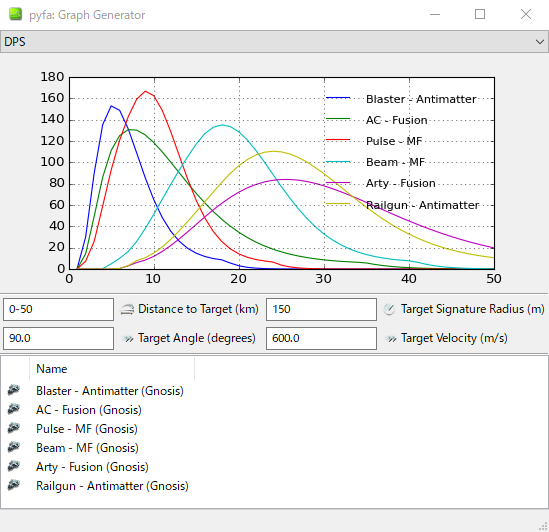Click Arty - Fusion legend label in graph
Image resolution: width=549 pixels, height=532 pixels.
pos(401,183)
